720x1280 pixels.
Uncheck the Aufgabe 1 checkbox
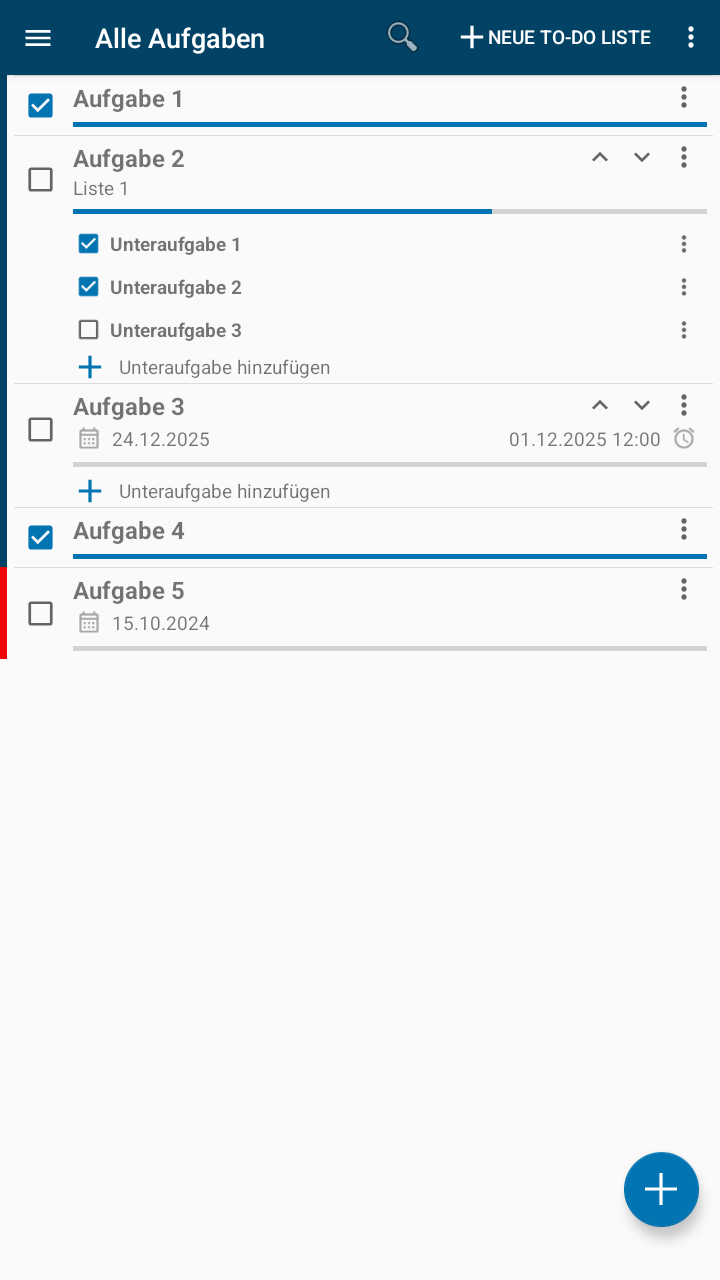40,105
